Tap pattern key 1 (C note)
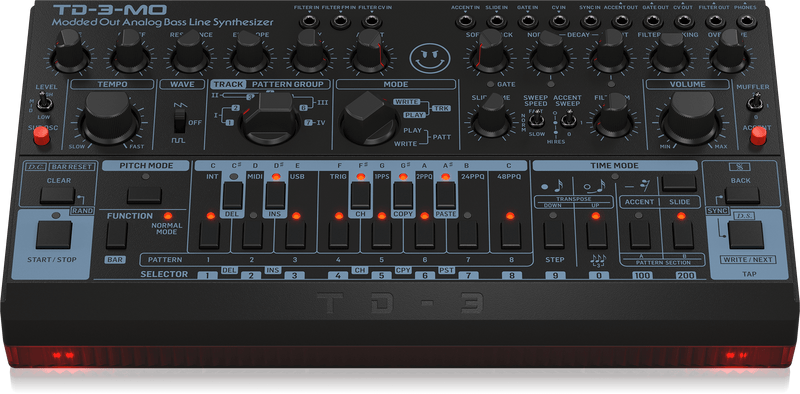800x394 pixels. 209,235
